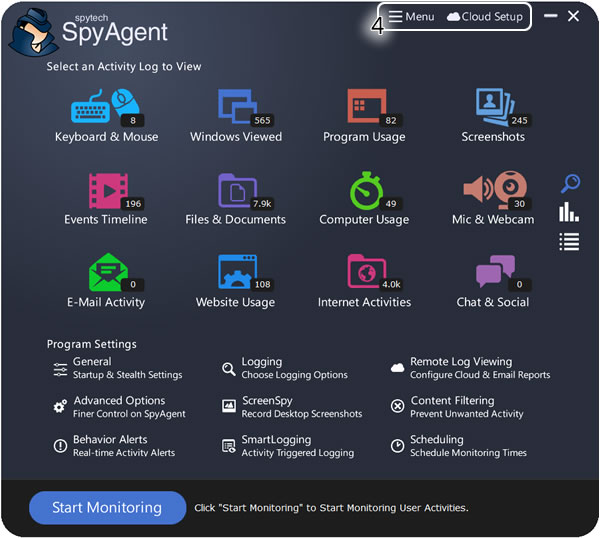Click the magnifier search icon on right sidebar
Image resolution: width=600 pixels, height=538 pixels.
click(x=570, y=184)
